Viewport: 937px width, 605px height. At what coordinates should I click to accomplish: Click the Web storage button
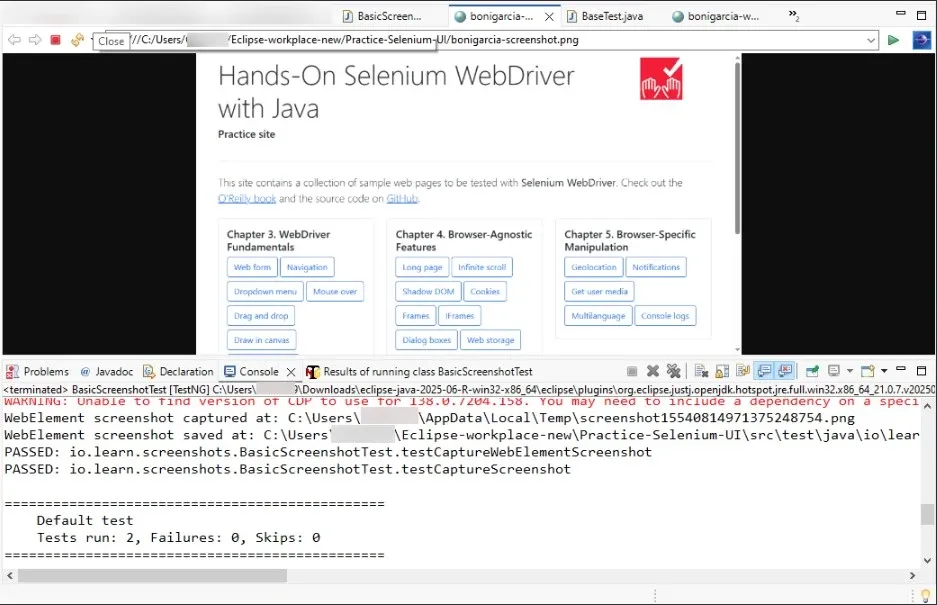491,340
